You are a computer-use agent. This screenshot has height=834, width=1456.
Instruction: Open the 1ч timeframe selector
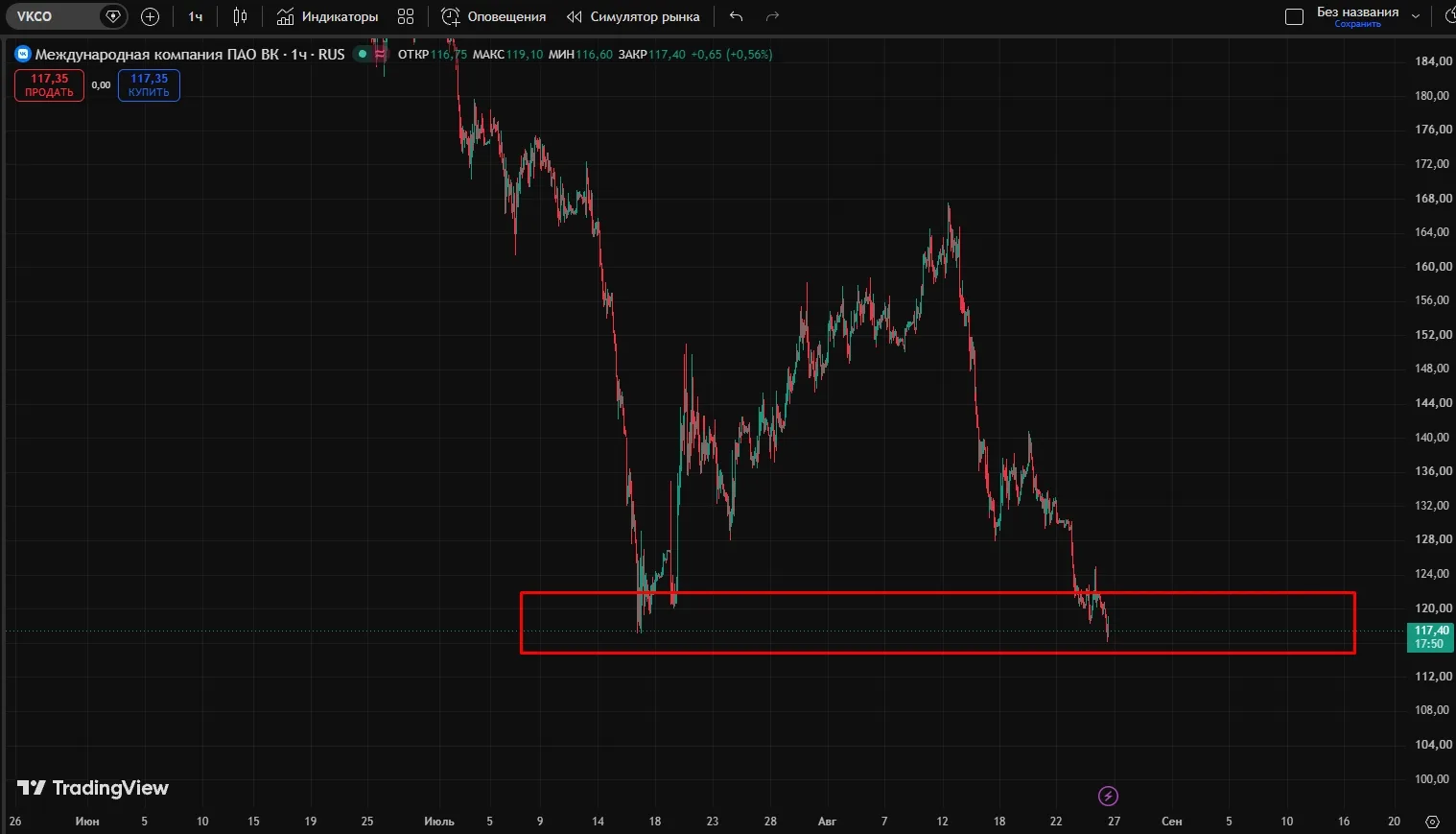point(196,16)
